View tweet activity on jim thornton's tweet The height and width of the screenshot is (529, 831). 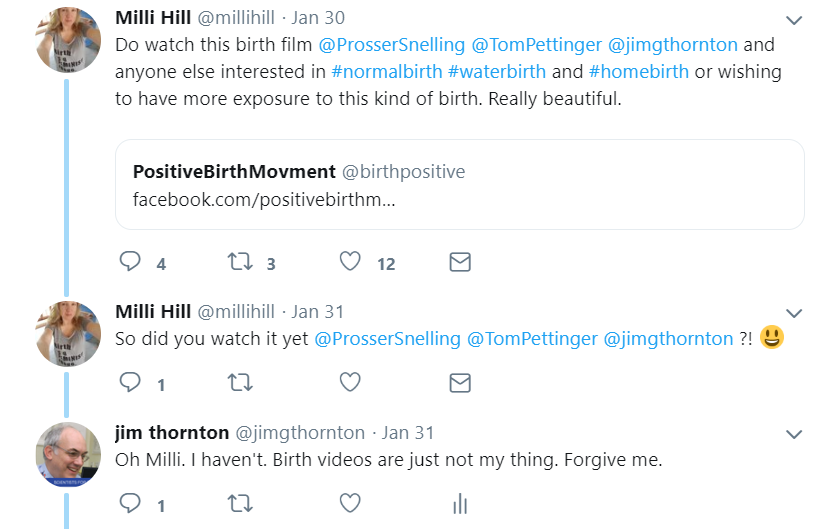[460, 502]
